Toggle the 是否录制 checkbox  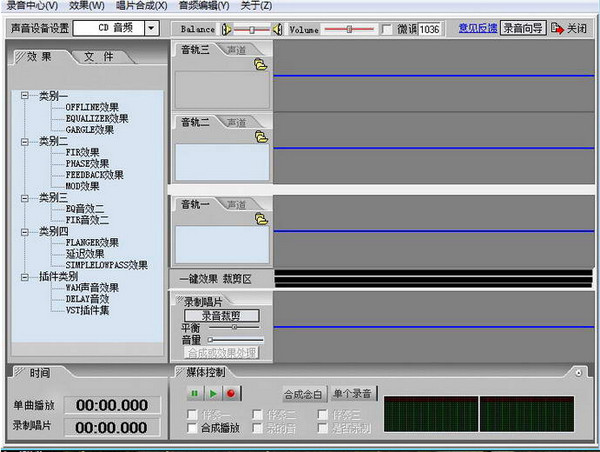323,428
